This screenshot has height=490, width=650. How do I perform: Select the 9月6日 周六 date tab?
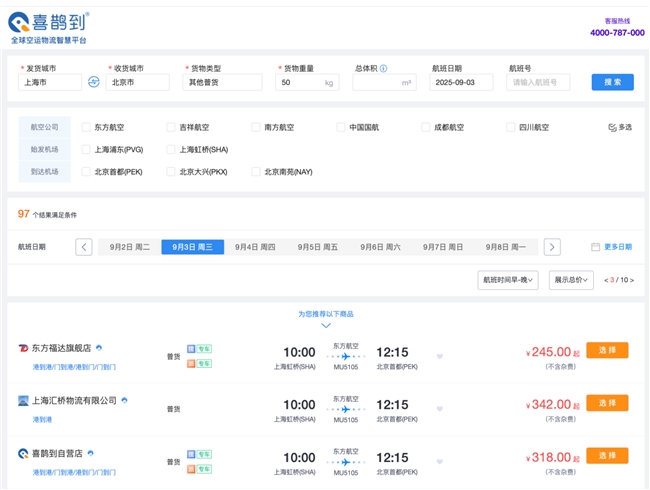380,247
